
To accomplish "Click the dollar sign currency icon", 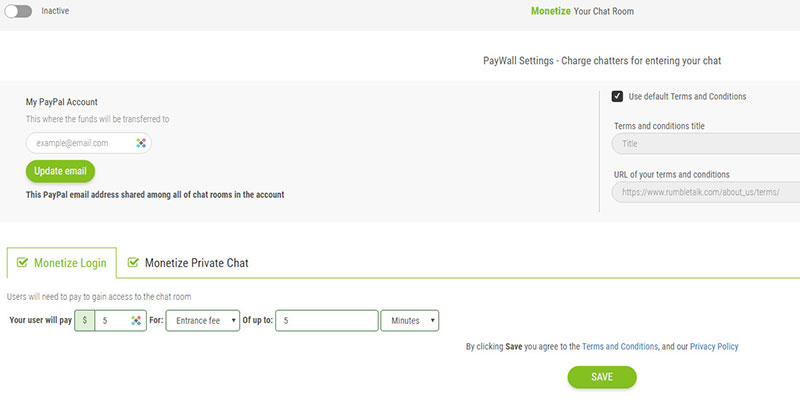I will (85, 321).
